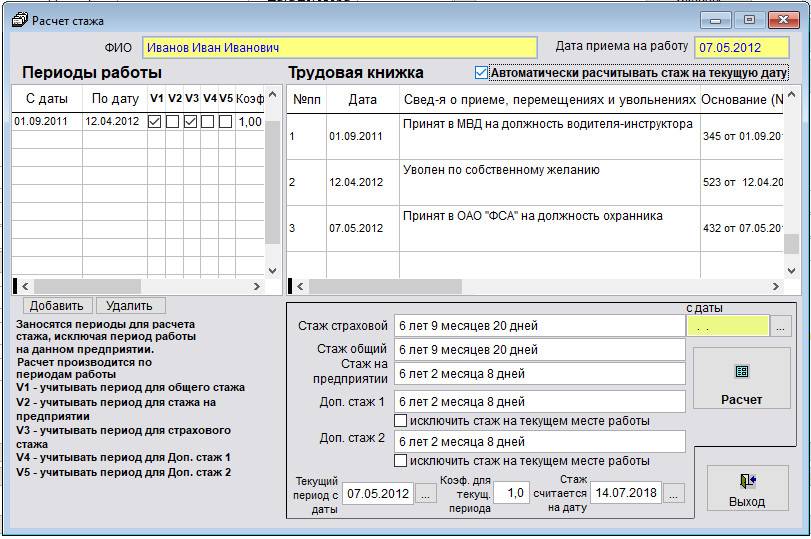Enable exclude current workplace for Доп. стаж 1
The width and height of the screenshot is (811, 539).
[401, 421]
